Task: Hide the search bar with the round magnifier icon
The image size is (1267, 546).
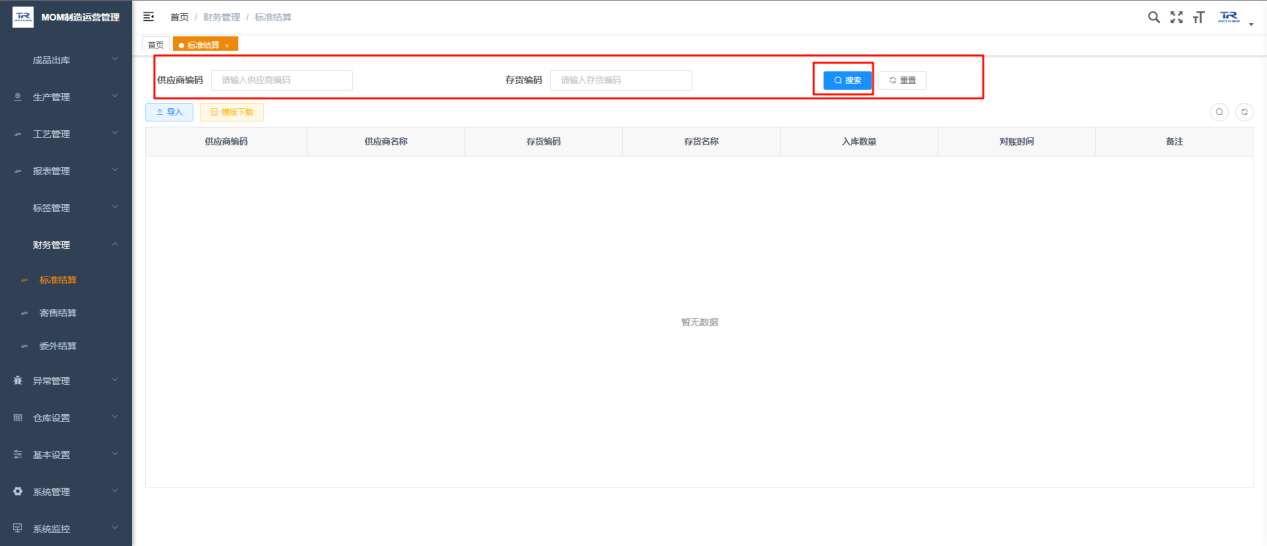Action: pos(1220,112)
